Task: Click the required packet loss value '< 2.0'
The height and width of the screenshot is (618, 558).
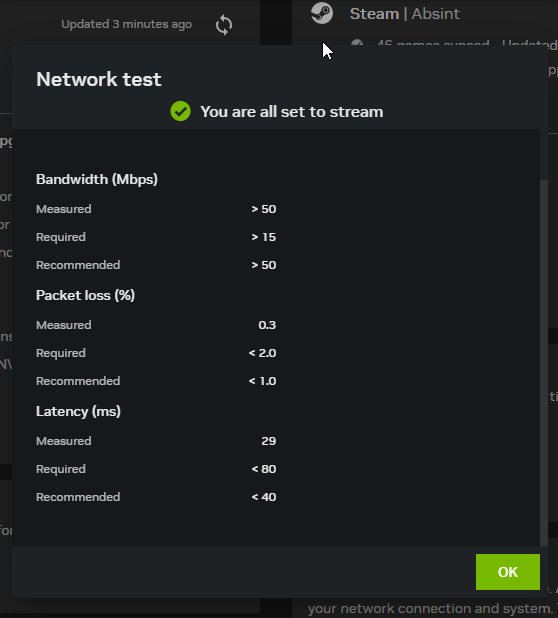Action: [x=262, y=353]
